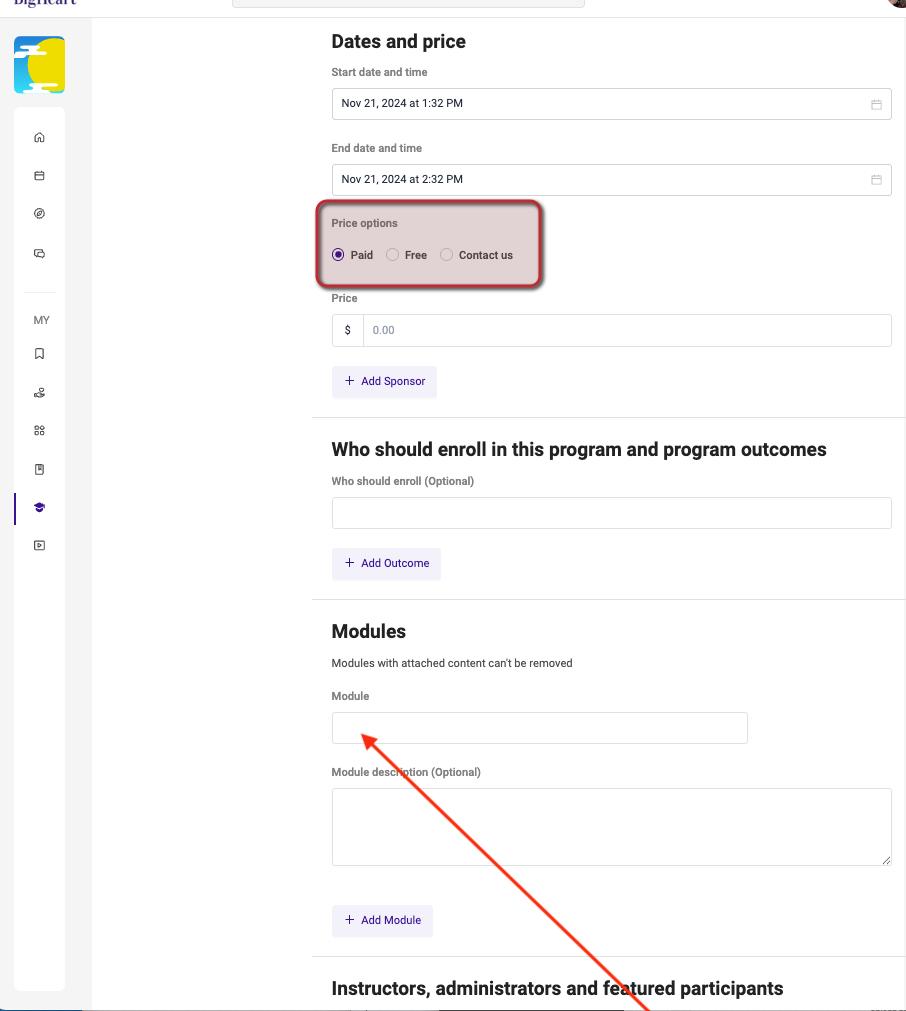The width and height of the screenshot is (906, 1011).
Task: Click the 'Modules with attached content' note
Action: click(452, 663)
